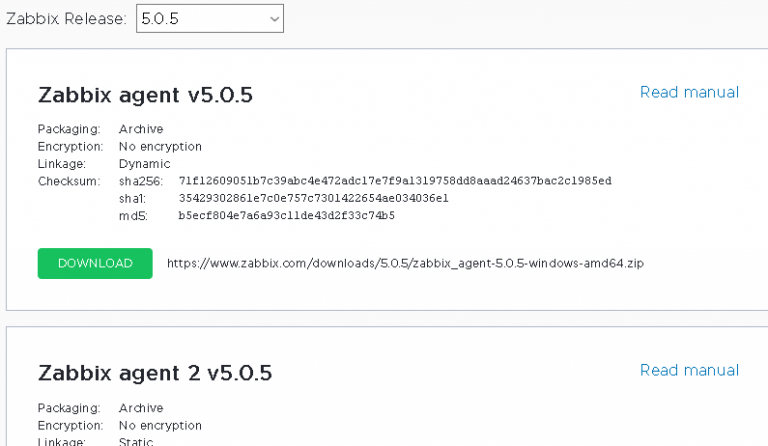Click No encryption value under Zabbix agent v5.0.5

(160, 146)
